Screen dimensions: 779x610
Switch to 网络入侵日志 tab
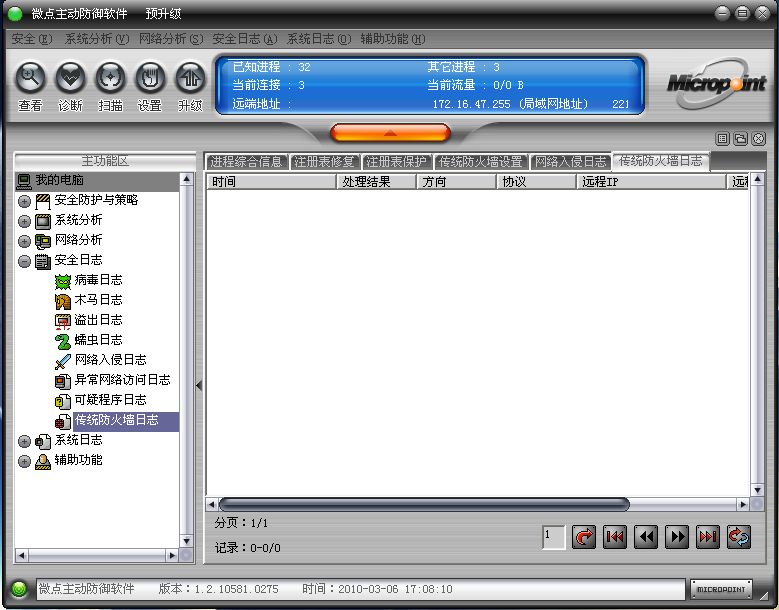(x=570, y=161)
